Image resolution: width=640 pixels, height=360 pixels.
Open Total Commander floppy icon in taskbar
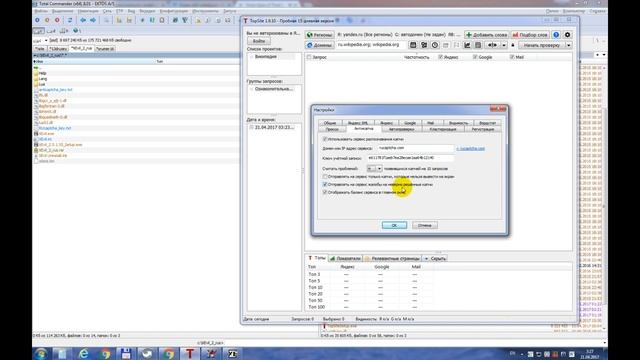pos(126,353)
